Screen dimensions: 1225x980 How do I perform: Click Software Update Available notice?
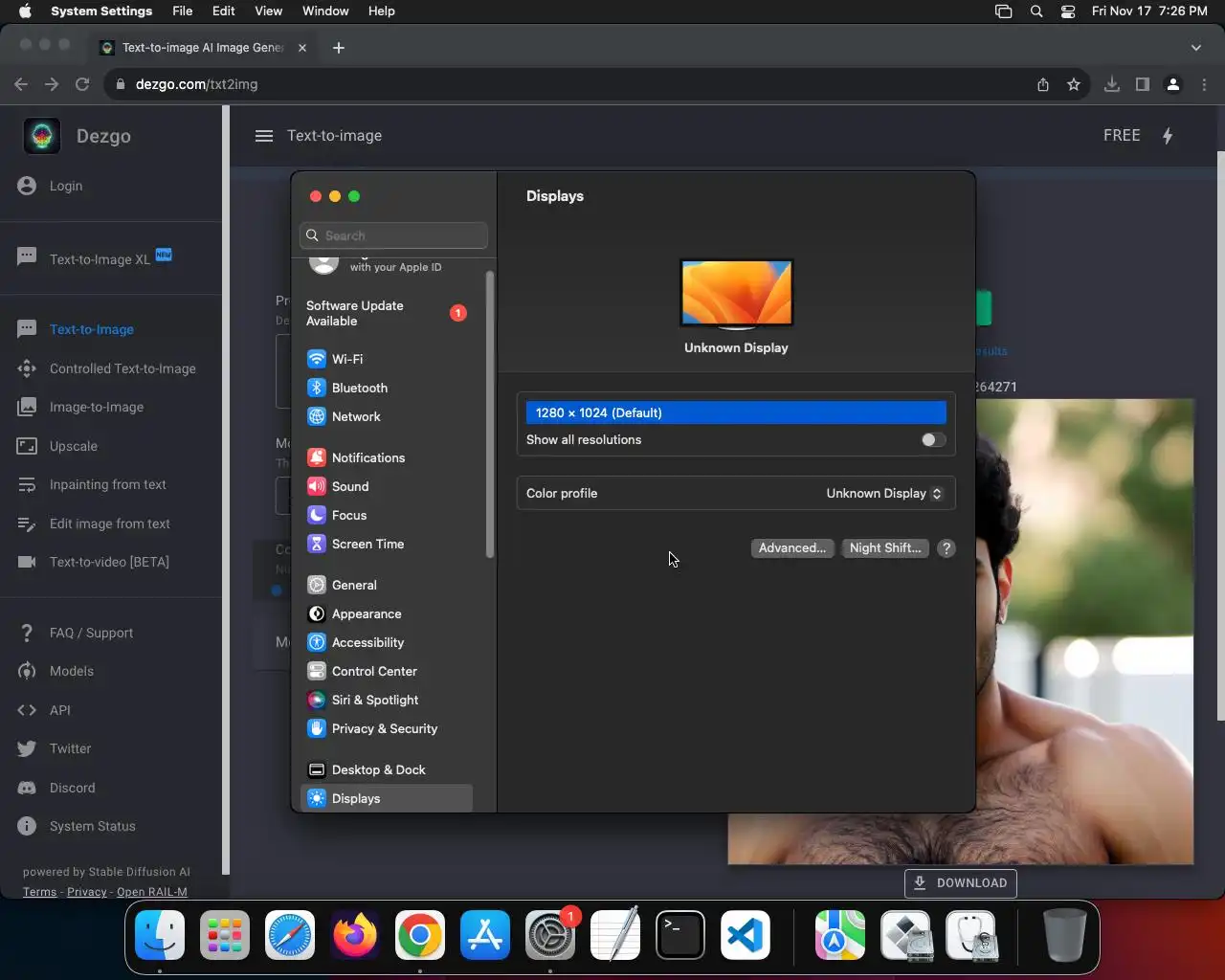pos(386,313)
